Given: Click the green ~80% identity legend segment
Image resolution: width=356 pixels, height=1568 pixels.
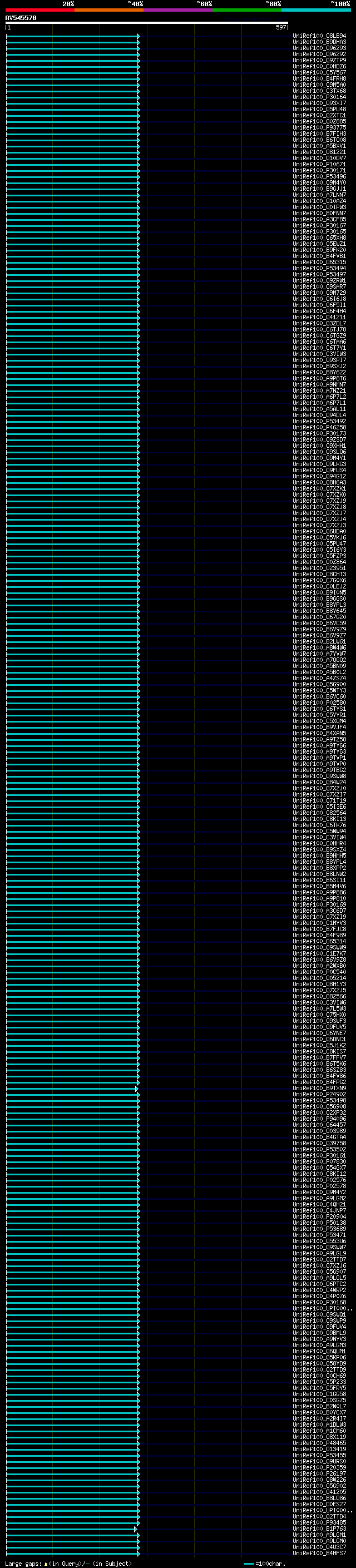Looking at the screenshot, I should click(246, 11).
